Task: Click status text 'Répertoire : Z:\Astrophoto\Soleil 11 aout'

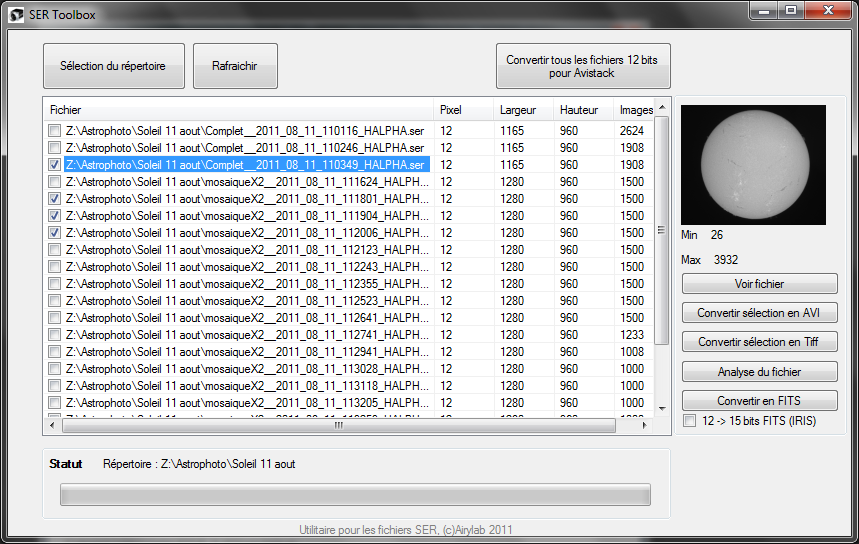Action: click(199, 464)
